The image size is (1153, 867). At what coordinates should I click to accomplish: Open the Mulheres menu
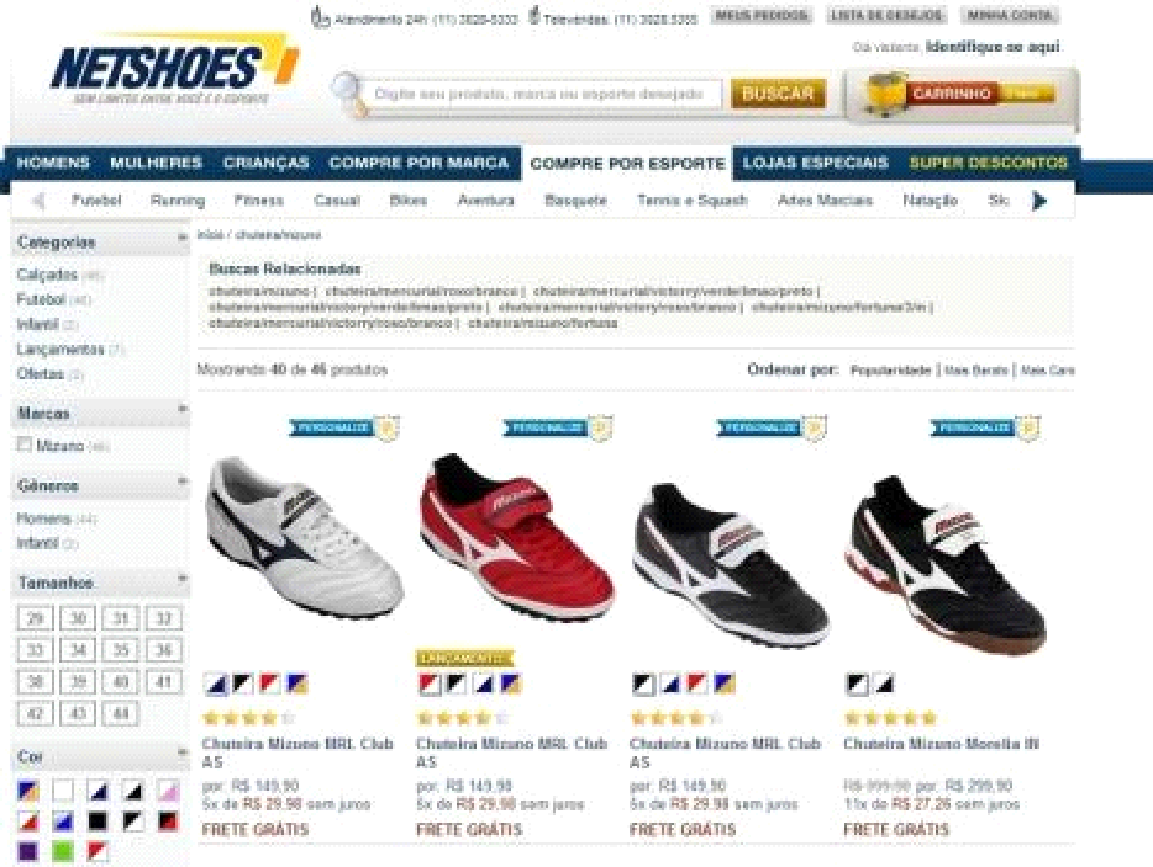(x=155, y=163)
